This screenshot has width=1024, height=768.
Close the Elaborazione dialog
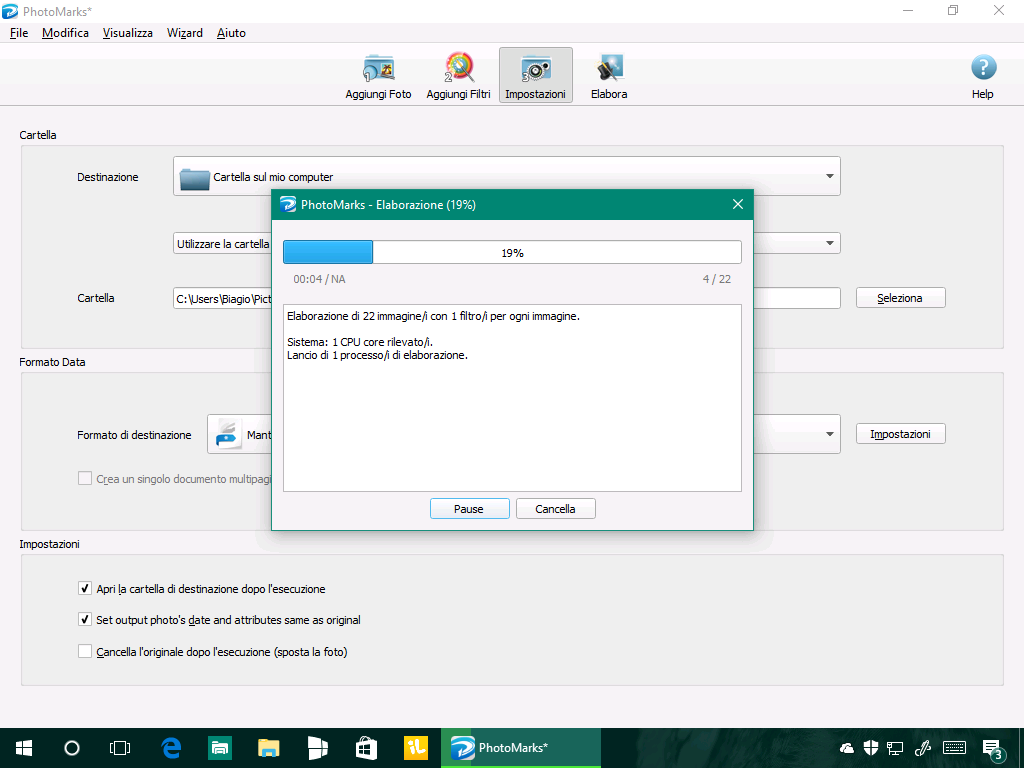738,204
